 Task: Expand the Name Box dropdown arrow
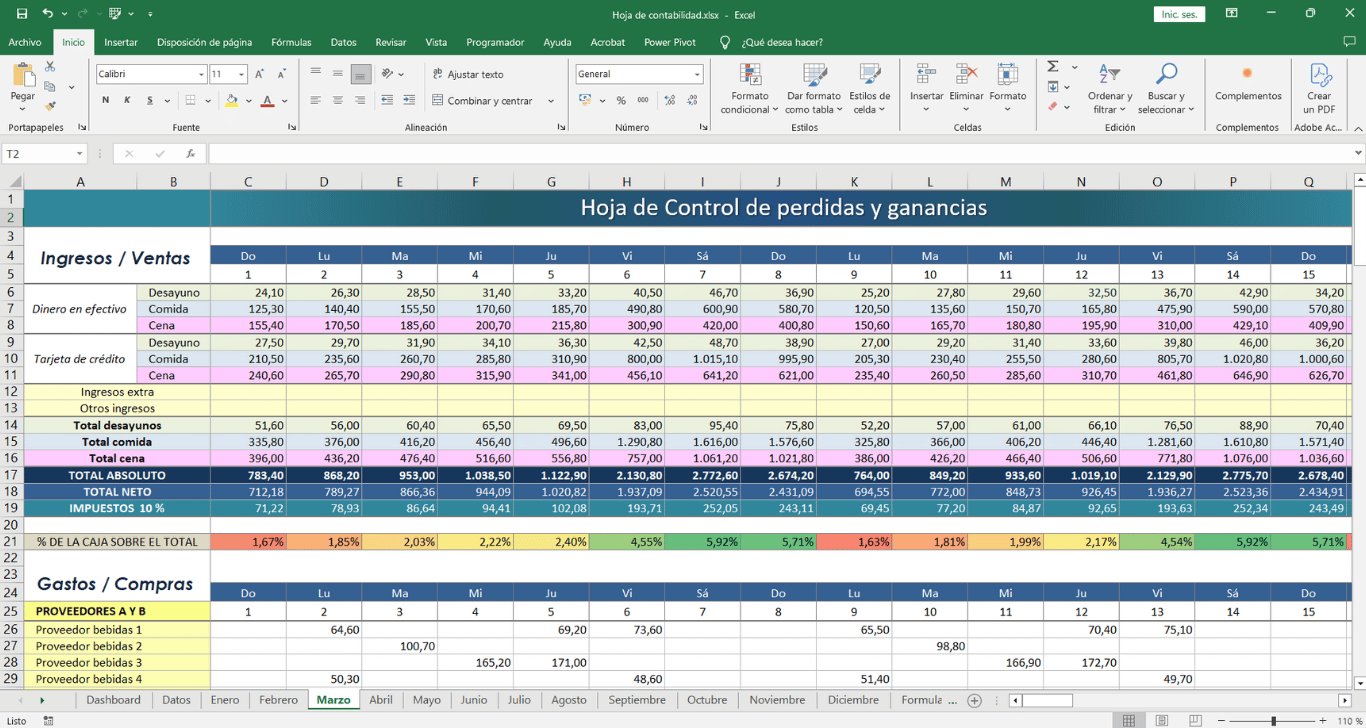point(79,154)
